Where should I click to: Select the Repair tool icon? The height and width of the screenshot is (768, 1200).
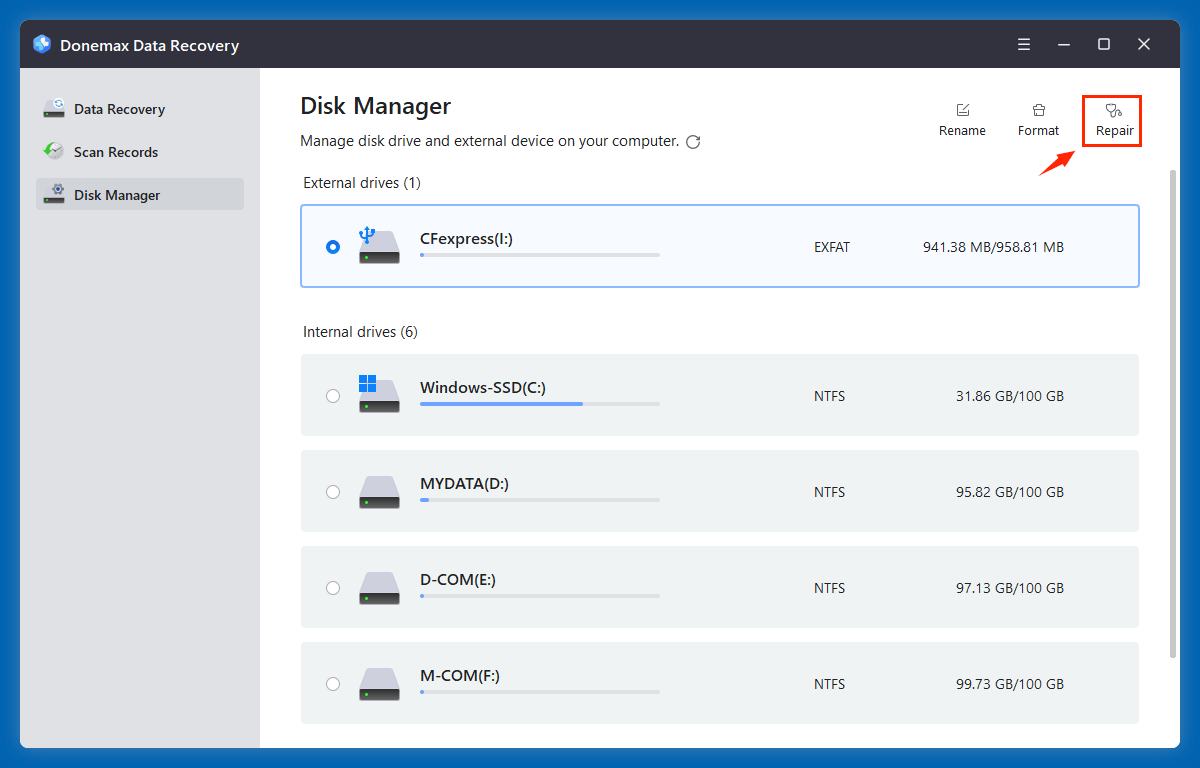pos(1112,110)
